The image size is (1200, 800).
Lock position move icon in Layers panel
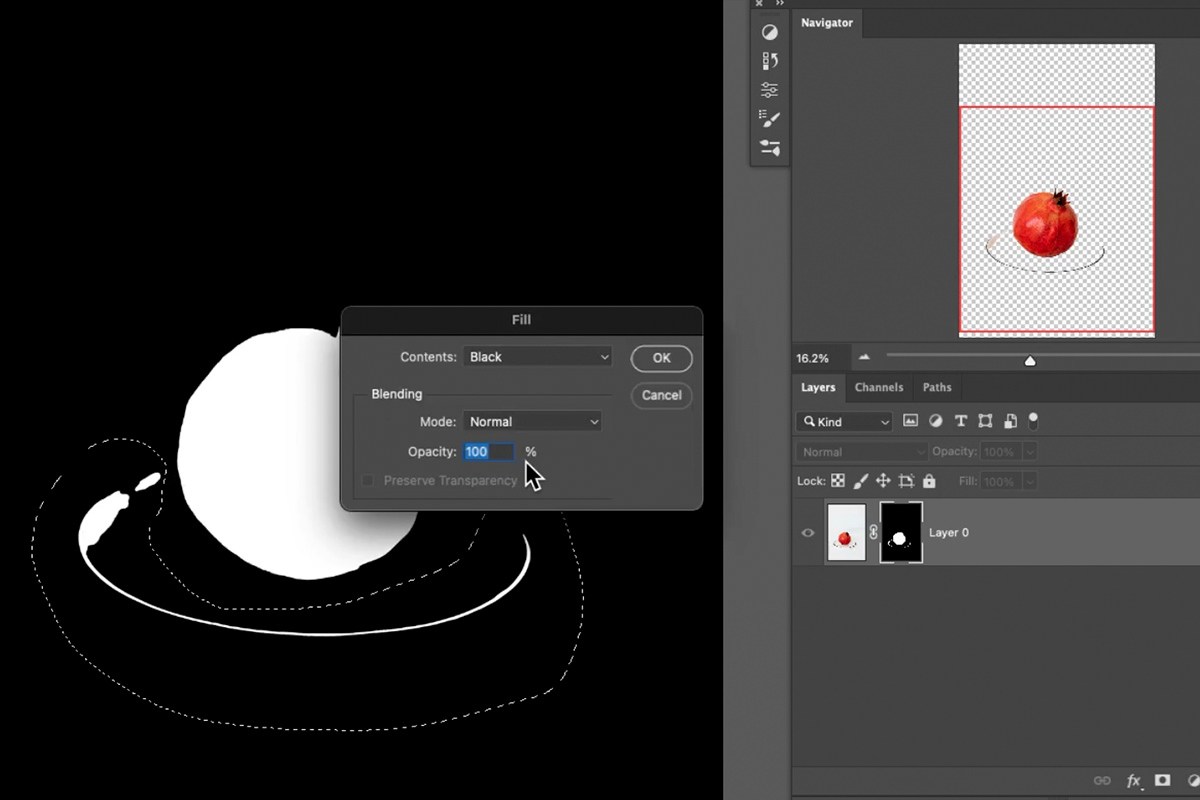coord(884,481)
